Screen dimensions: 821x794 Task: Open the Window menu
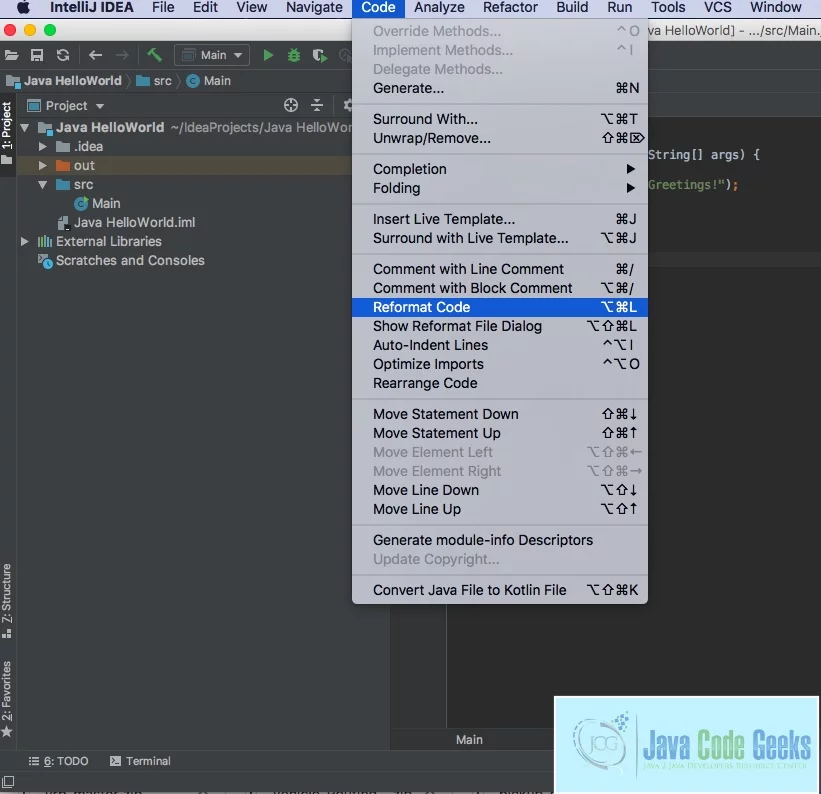pyautogui.click(x=775, y=7)
